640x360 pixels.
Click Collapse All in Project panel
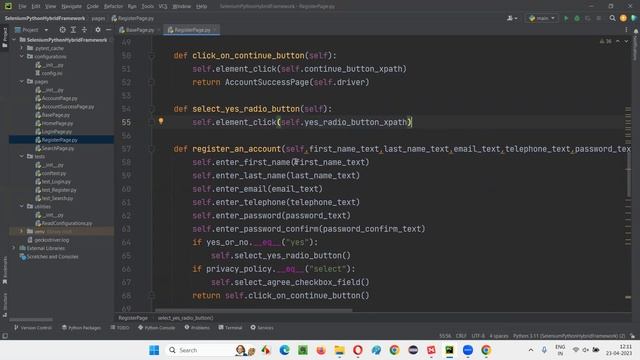[x=84, y=30]
